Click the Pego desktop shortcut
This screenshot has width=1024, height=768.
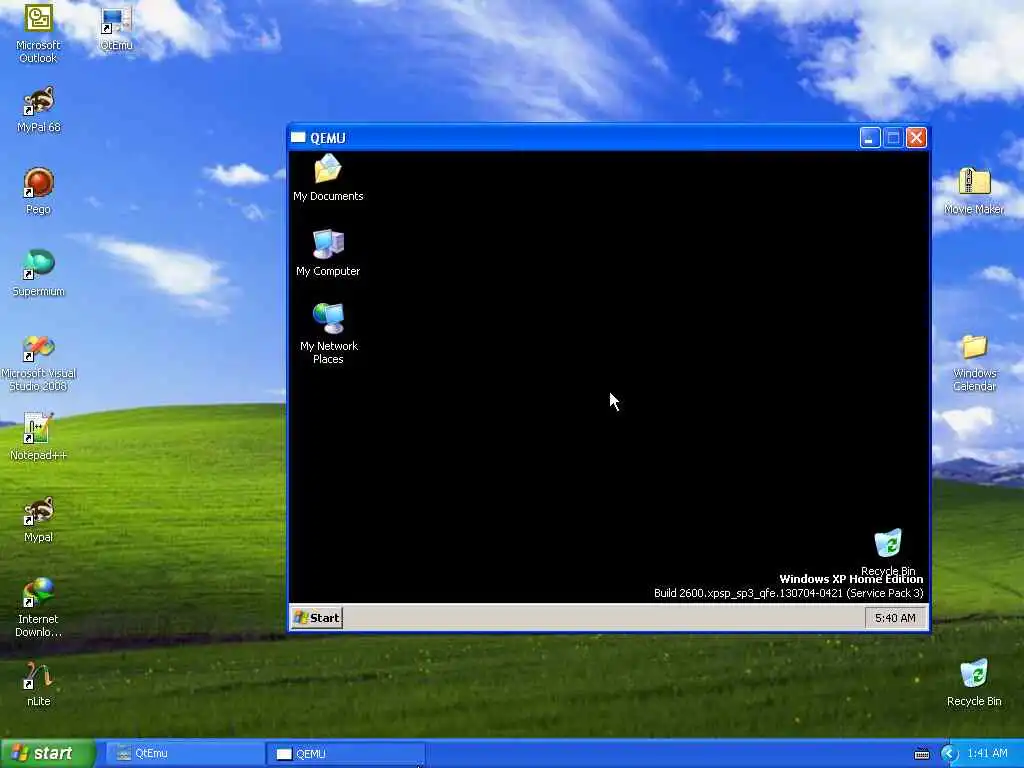click(x=38, y=191)
